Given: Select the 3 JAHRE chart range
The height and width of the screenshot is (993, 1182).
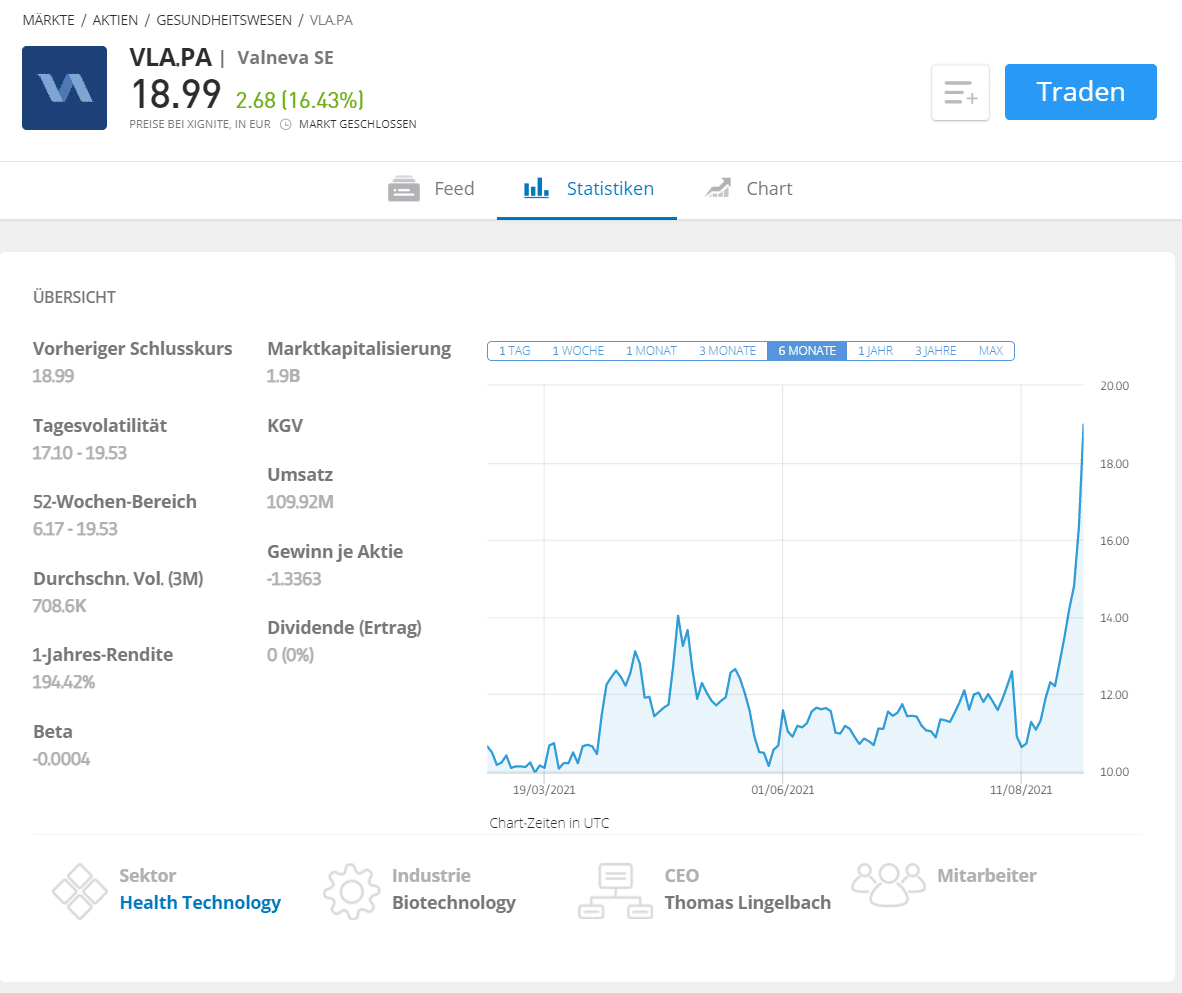Looking at the screenshot, I should coord(935,351).
